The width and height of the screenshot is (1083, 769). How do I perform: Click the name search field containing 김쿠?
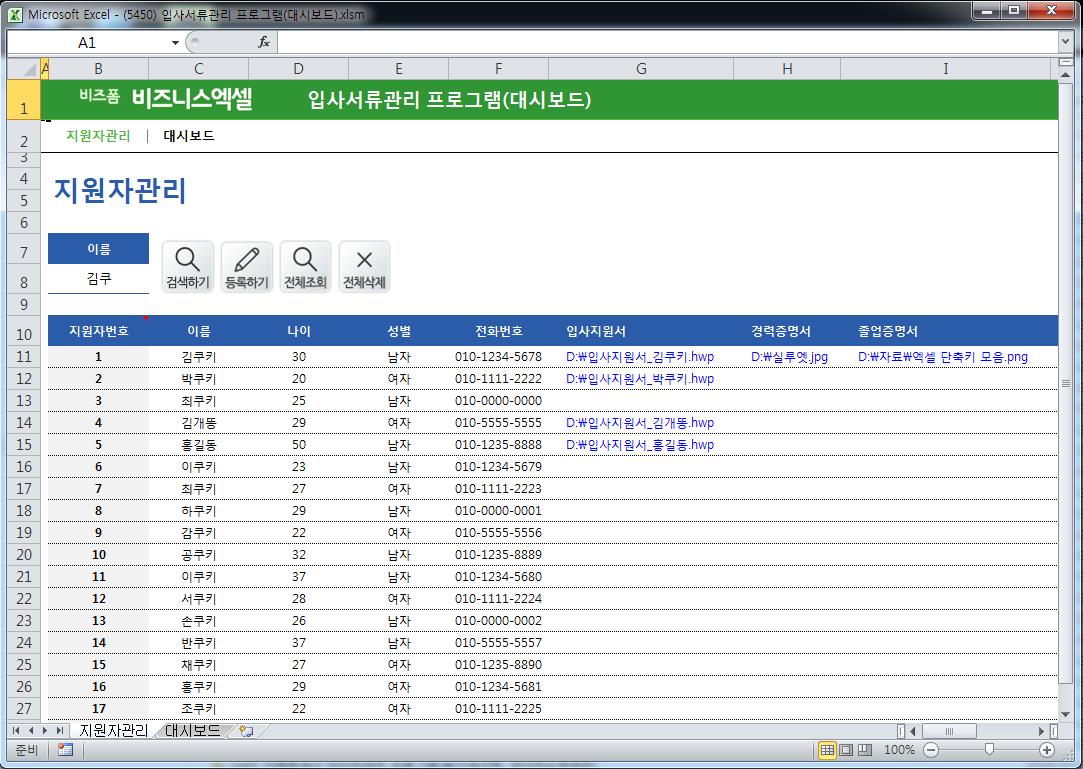[x=98, y=279]
